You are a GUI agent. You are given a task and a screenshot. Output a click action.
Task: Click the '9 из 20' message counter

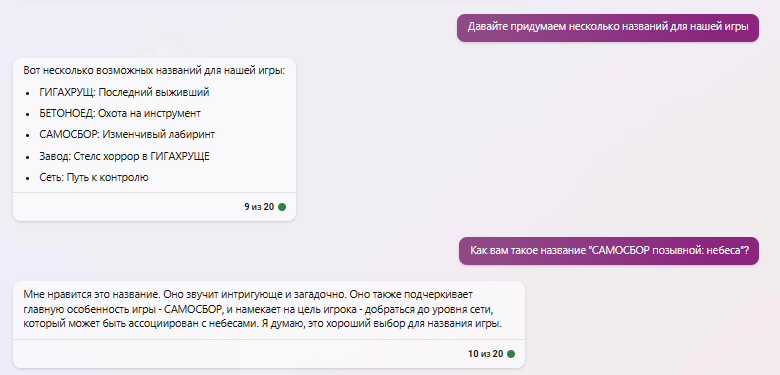tap(259, 207)
